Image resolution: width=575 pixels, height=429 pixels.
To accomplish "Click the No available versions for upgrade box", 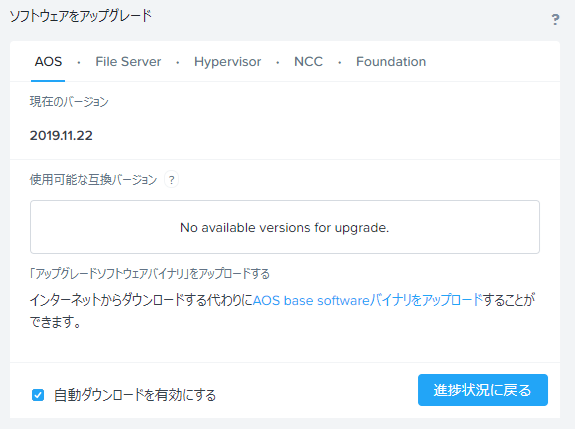I will (x=285, y=227).
